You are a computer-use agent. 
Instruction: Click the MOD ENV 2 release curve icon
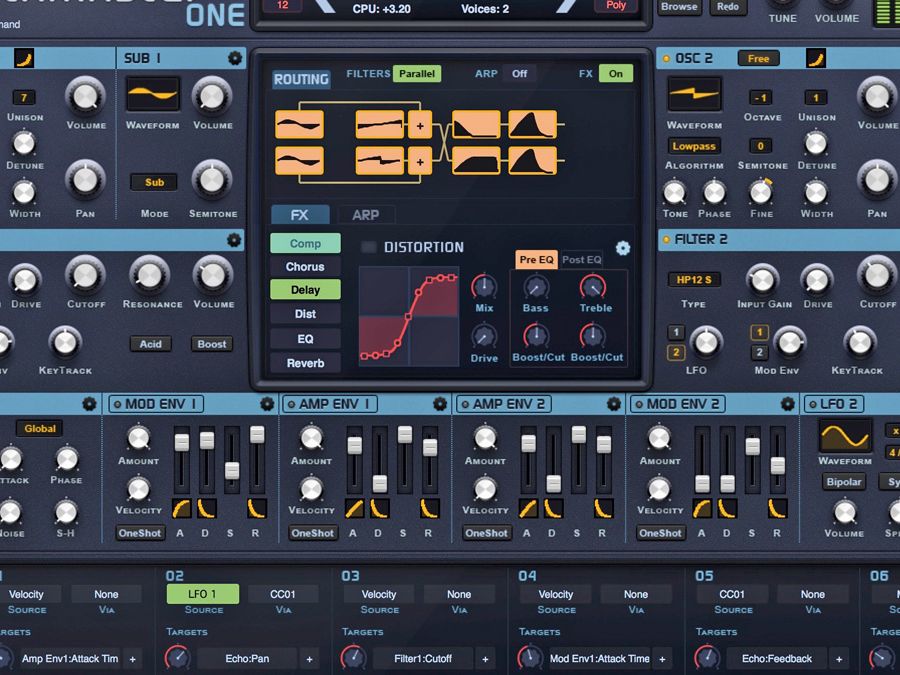pos(777,509)
